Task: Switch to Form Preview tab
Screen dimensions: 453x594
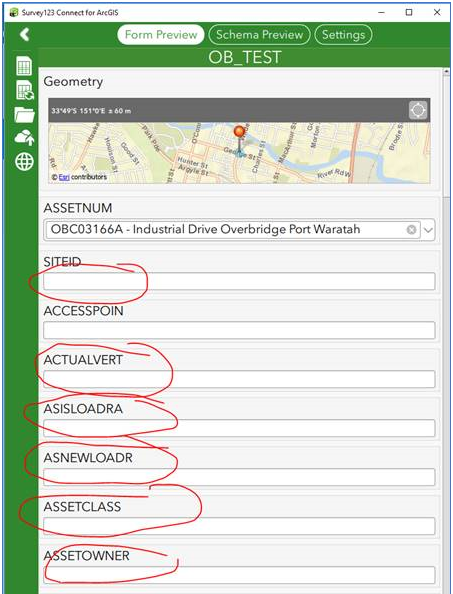Action: pyautogui.click(x=161, y=34)
